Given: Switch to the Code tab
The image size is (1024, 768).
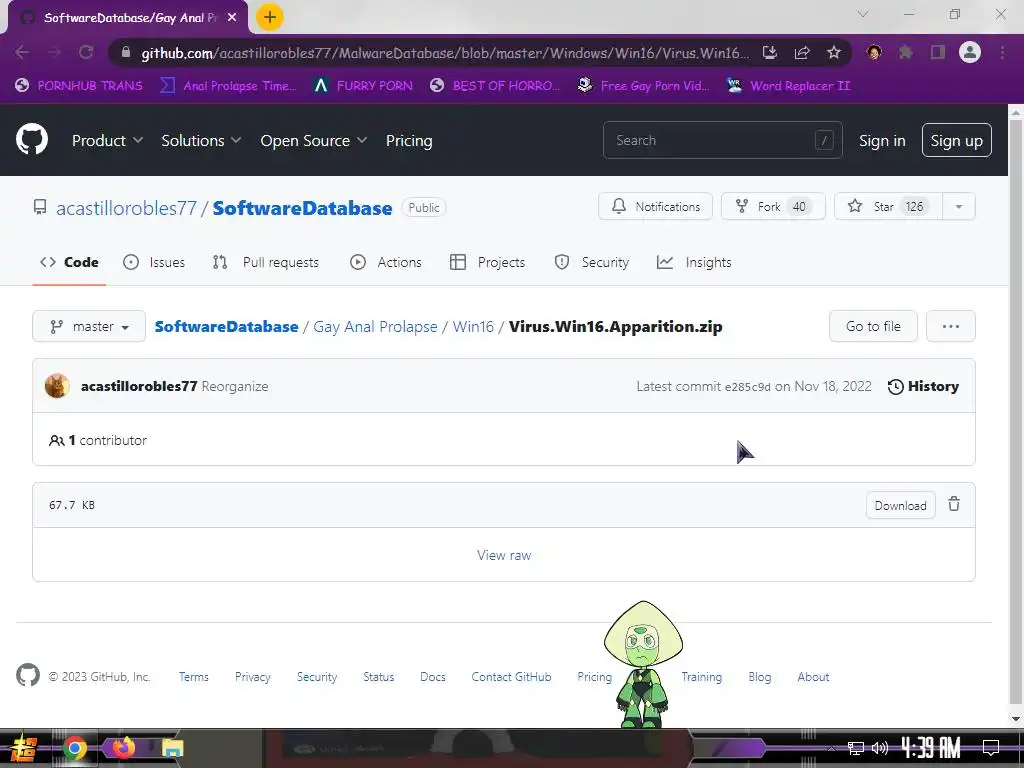Looking at the screenshot, I should [69, 262].
